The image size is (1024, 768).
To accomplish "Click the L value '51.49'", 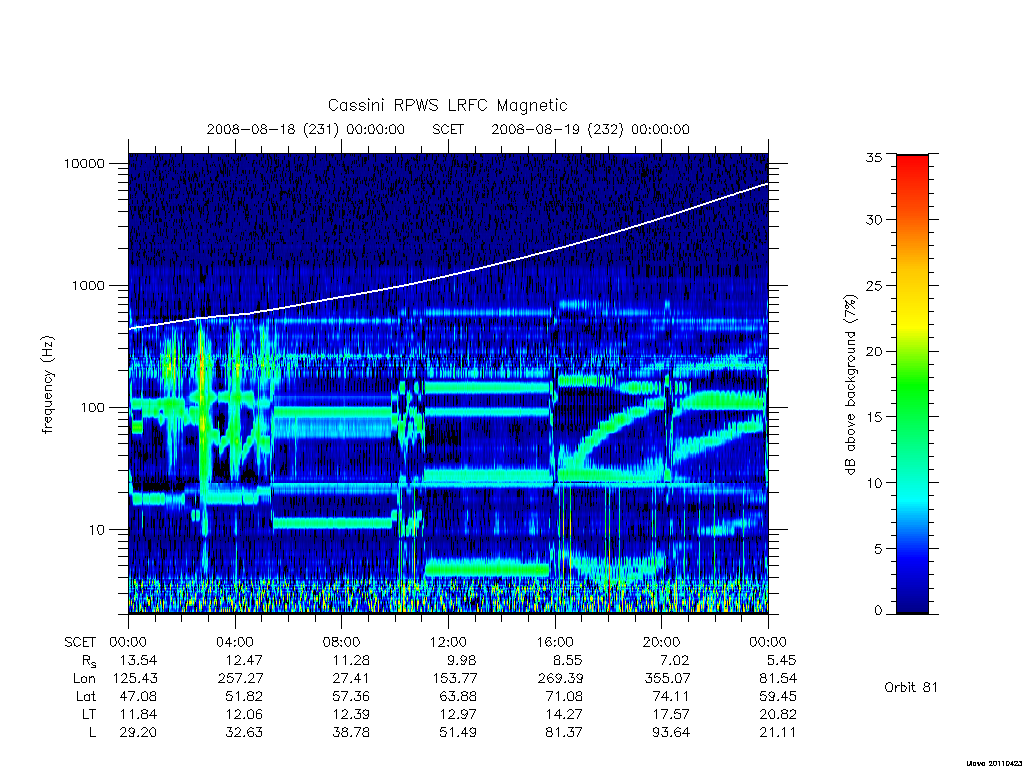I will [x=458, y=732].
